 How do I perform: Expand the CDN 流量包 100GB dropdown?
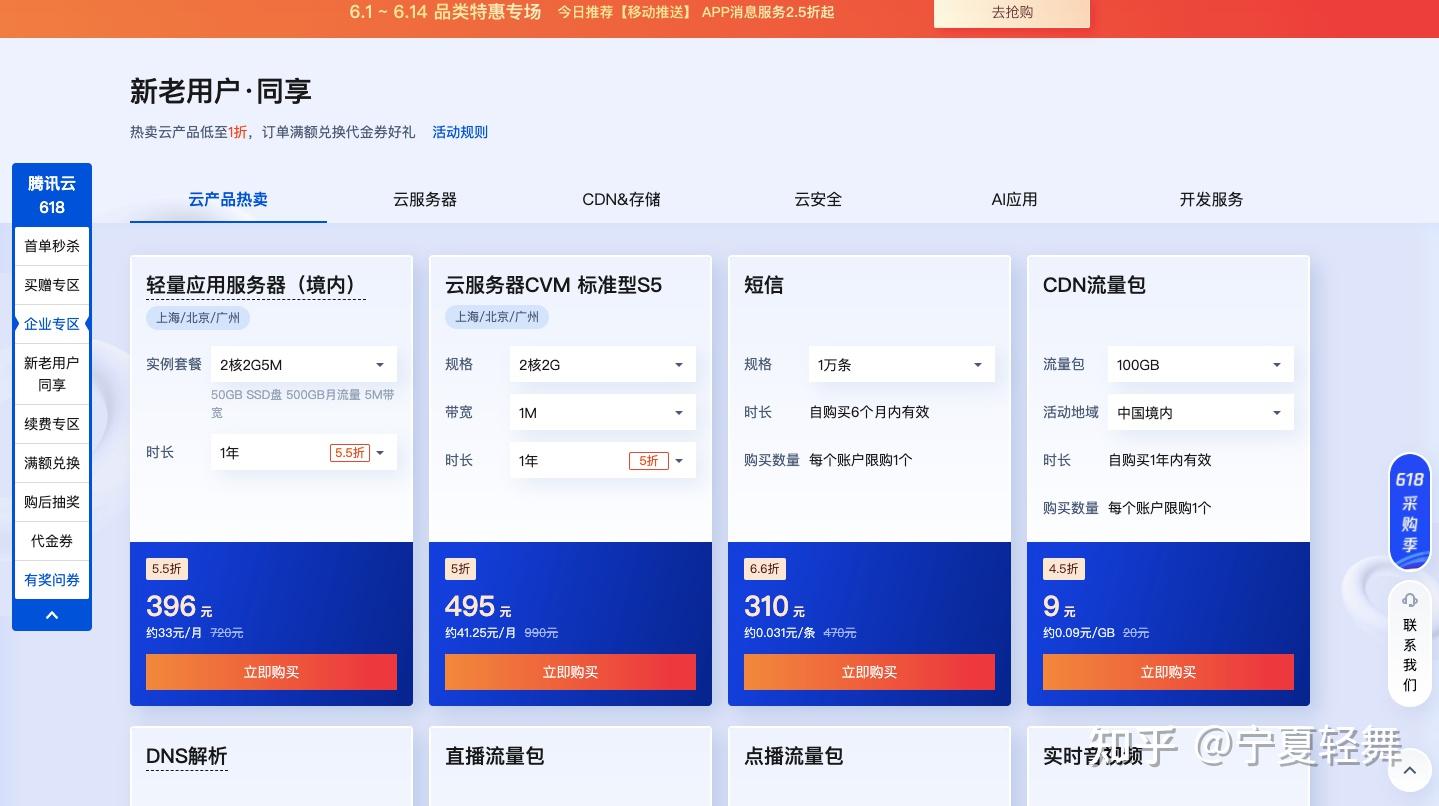1201,365
